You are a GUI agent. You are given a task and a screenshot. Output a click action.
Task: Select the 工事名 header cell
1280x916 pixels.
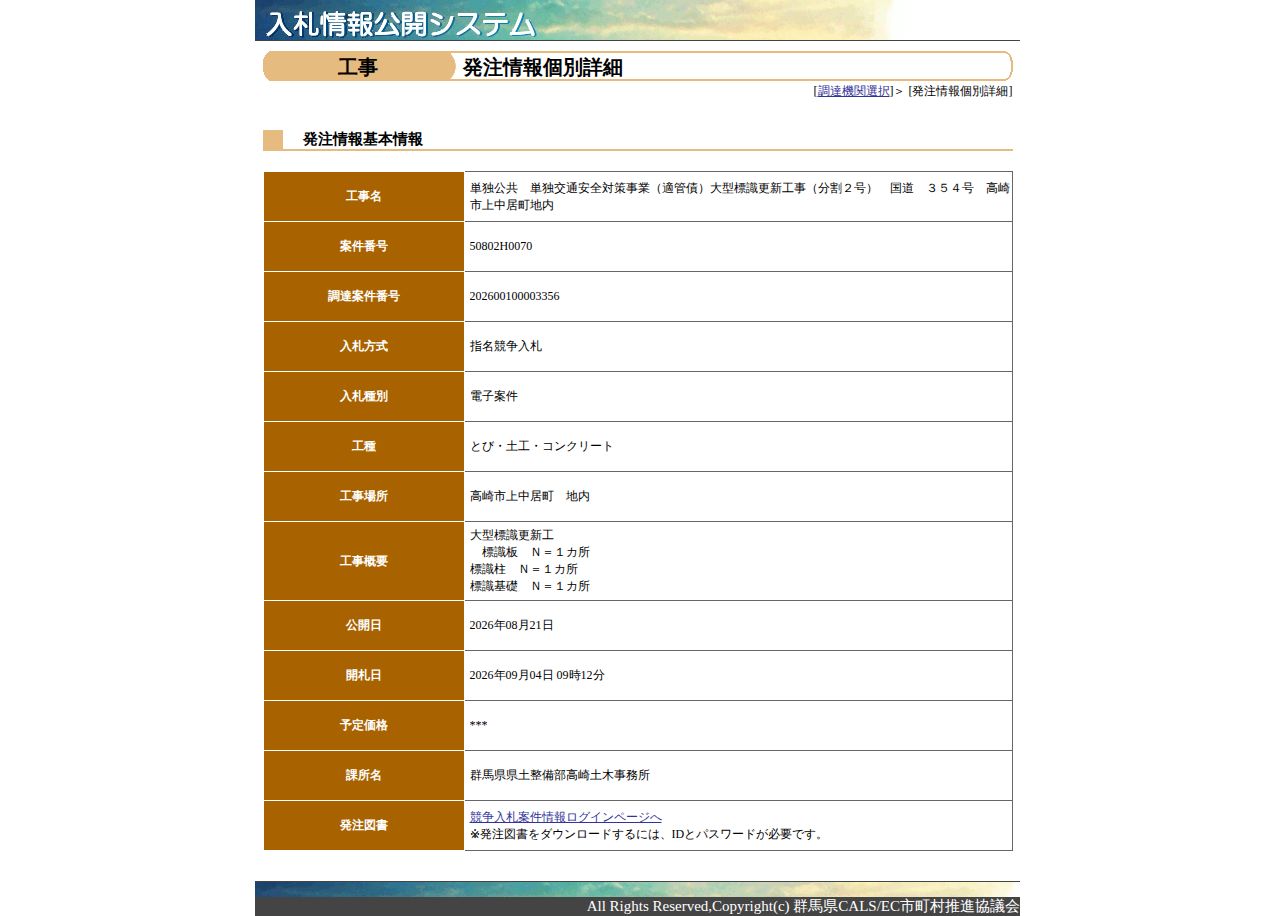coord(364,196)
